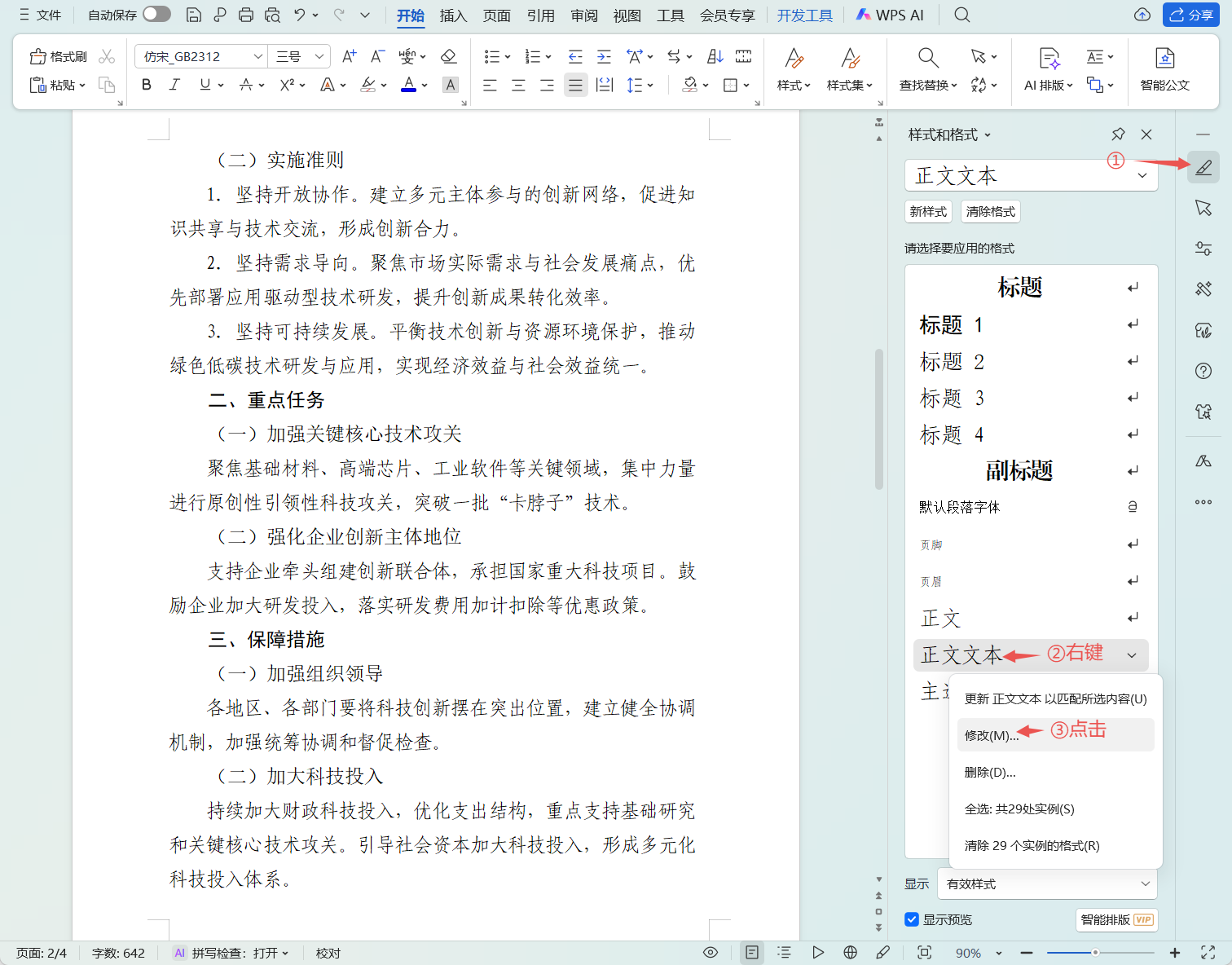Viewport: 1232px width, 965px height.
Task: Choose Modify (修改) from the context menu
Action: point(991,735)
